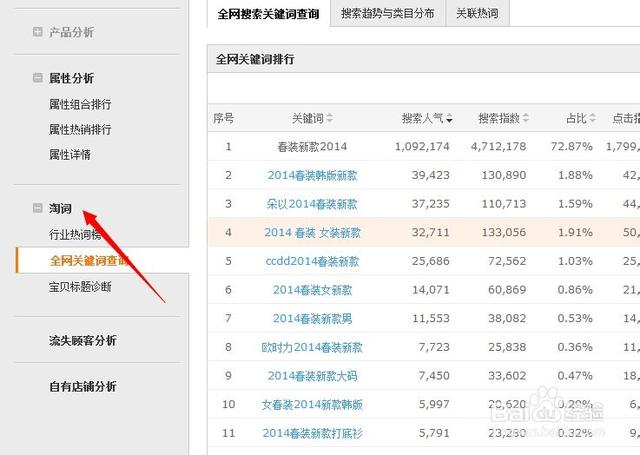Click the 序号 column header
Screen dimensions: 640x455
pyautogui.click(x=223, y=118)
